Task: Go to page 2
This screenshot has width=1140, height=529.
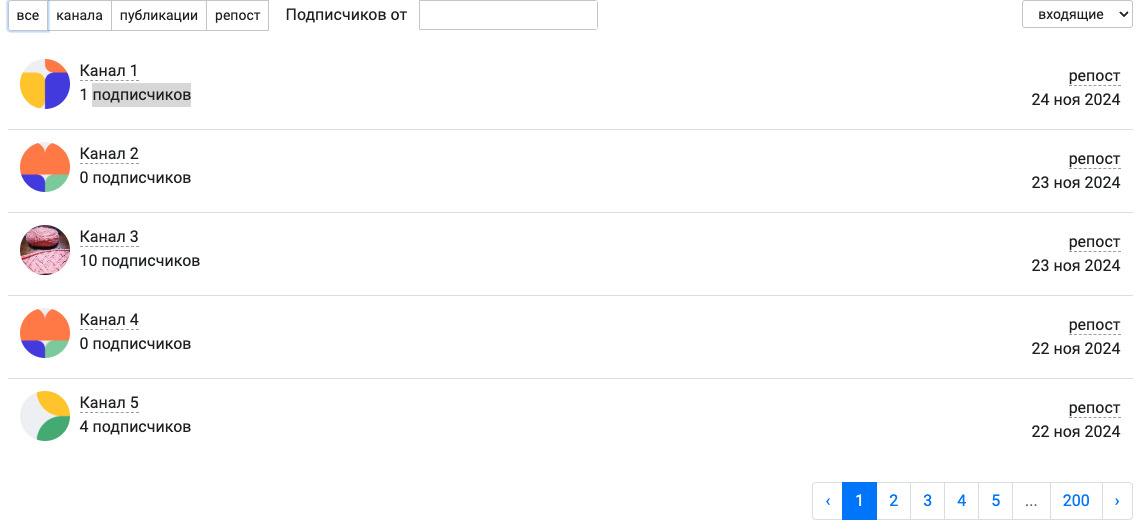Action: click(x=894, y=501)
